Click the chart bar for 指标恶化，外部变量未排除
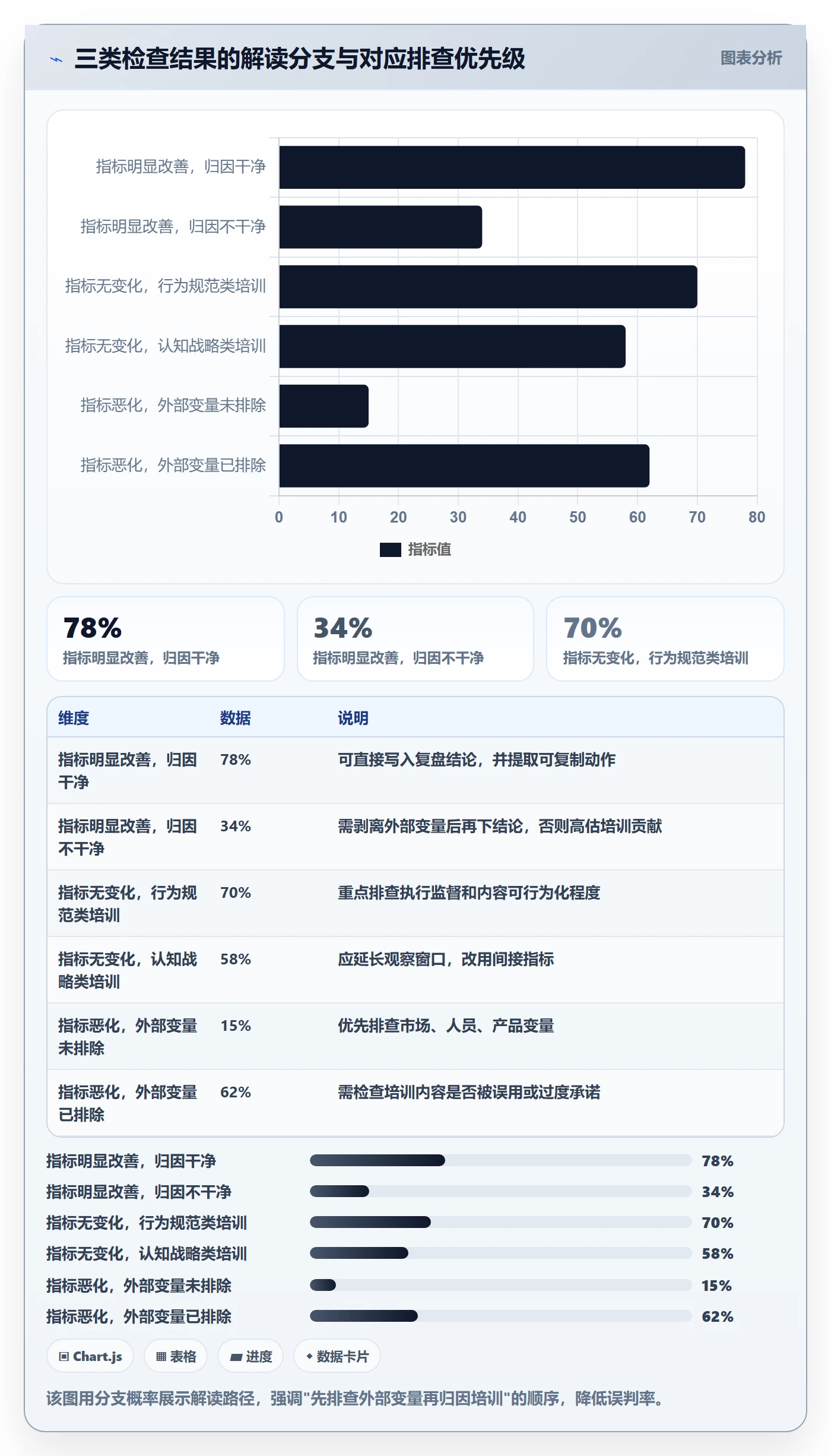831x1456 pixels. pos(323,406)
